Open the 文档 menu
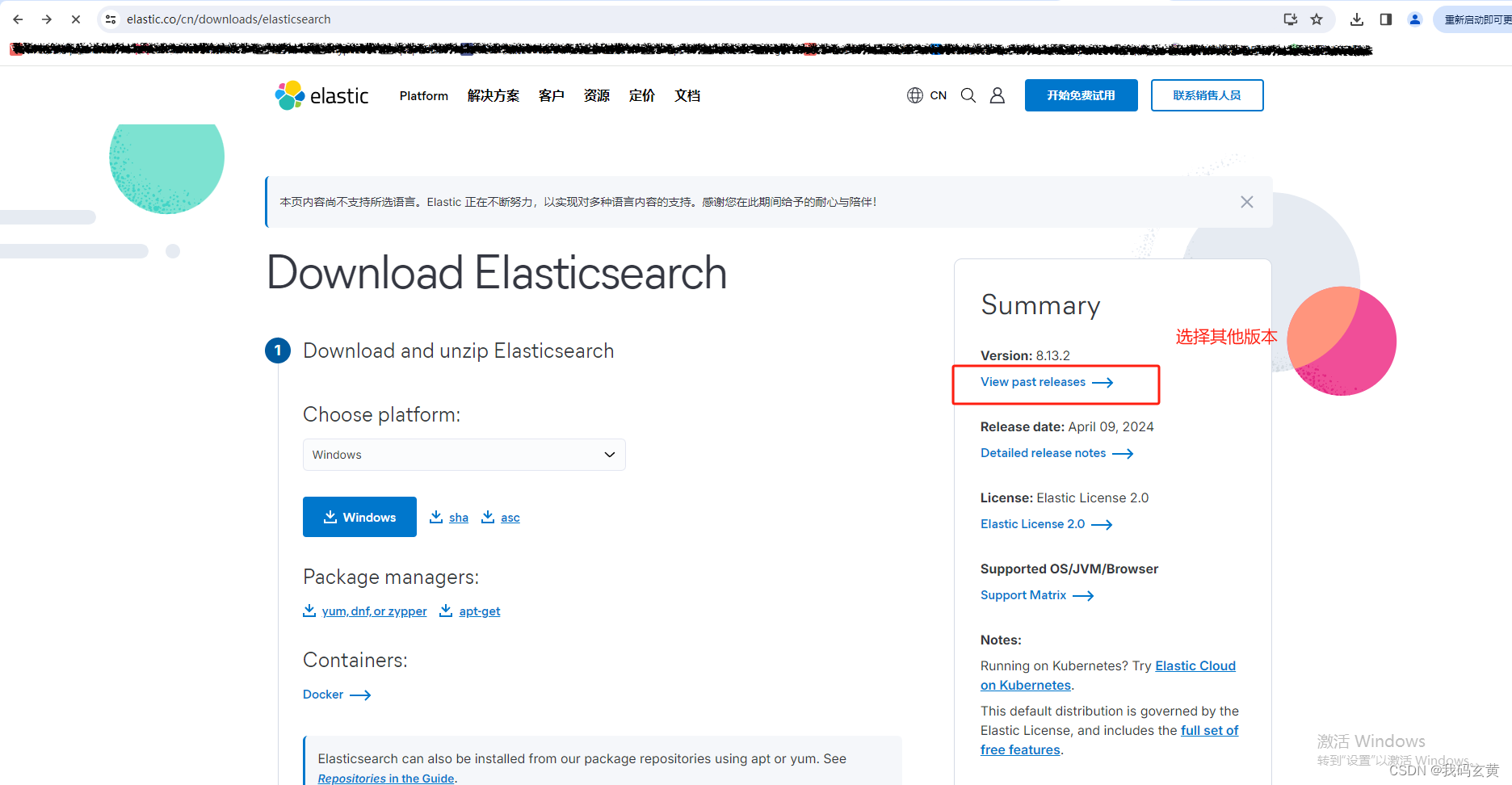This screenshot has width=1512, height=785. pos(687,95)
